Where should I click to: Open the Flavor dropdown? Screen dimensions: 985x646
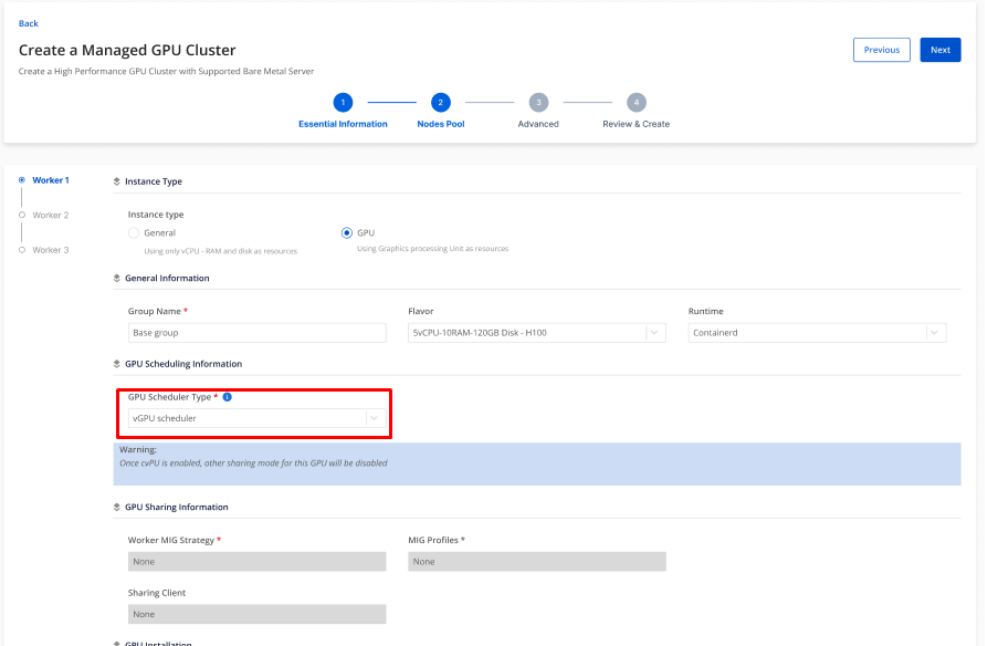click(536, 333)
